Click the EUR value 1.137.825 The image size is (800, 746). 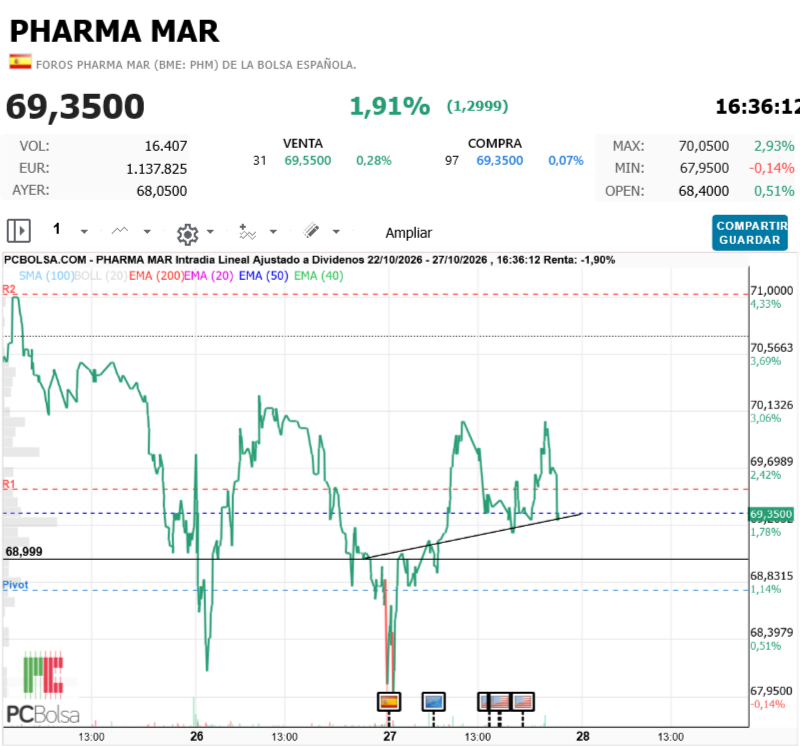click(x=157, y=169)
